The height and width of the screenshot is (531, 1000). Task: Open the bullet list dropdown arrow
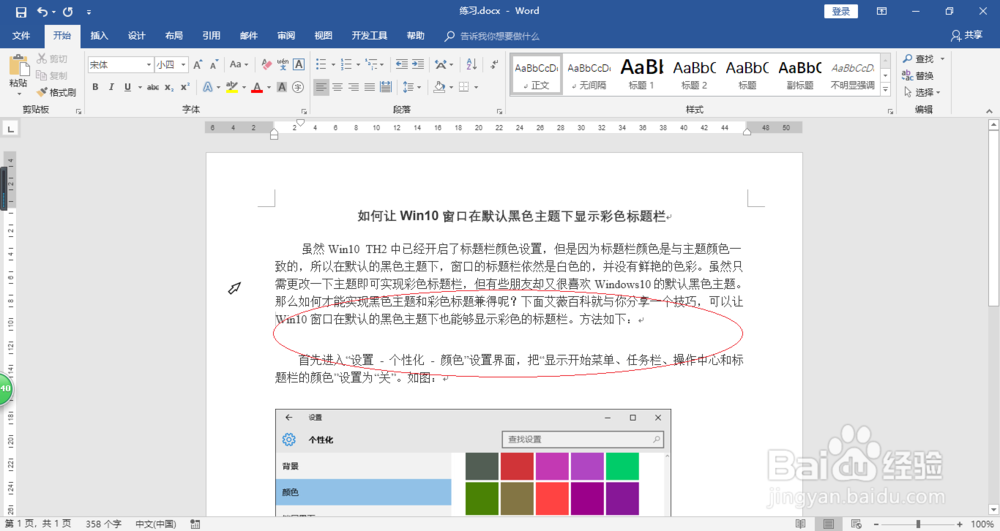point(333,64)
